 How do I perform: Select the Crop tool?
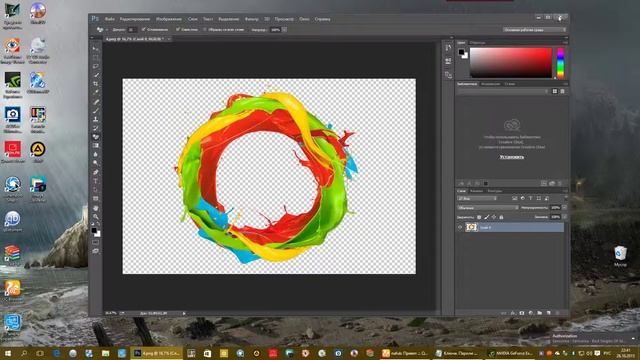pyautogui.click(x=96, y=84)
